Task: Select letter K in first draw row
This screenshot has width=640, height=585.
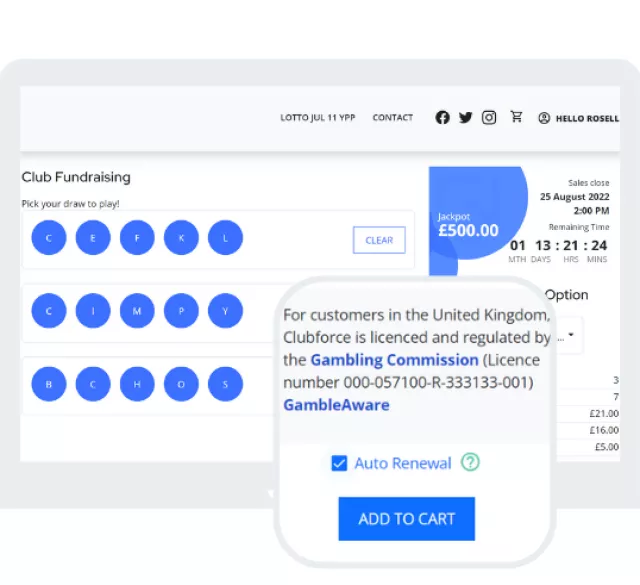Action: pyautogui.click(x=181, y=238)
